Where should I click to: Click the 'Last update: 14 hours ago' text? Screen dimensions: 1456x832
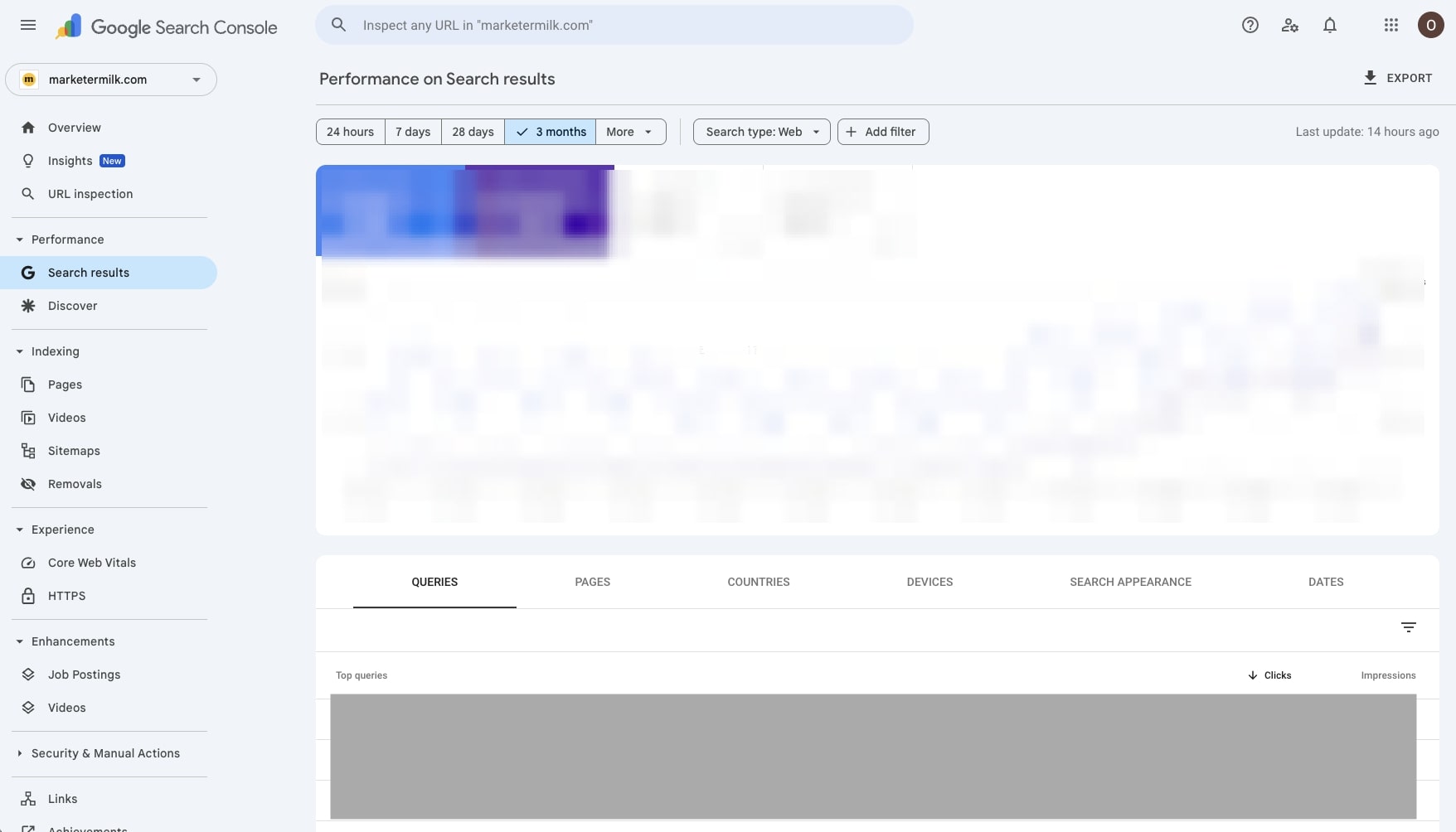(1367, 132)
